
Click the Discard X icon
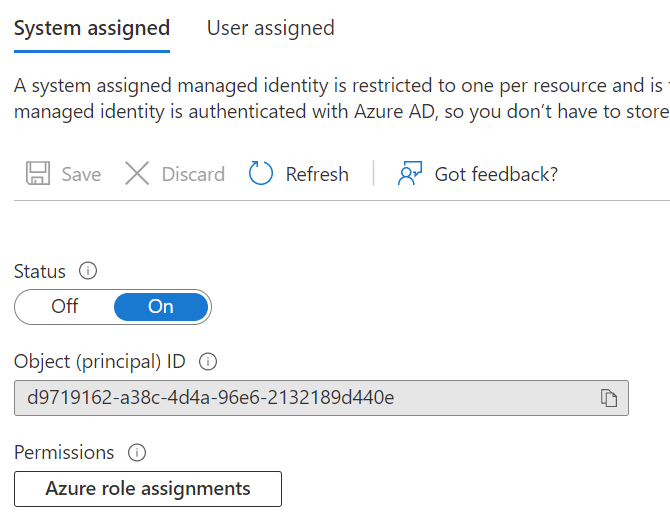point(137,174)
